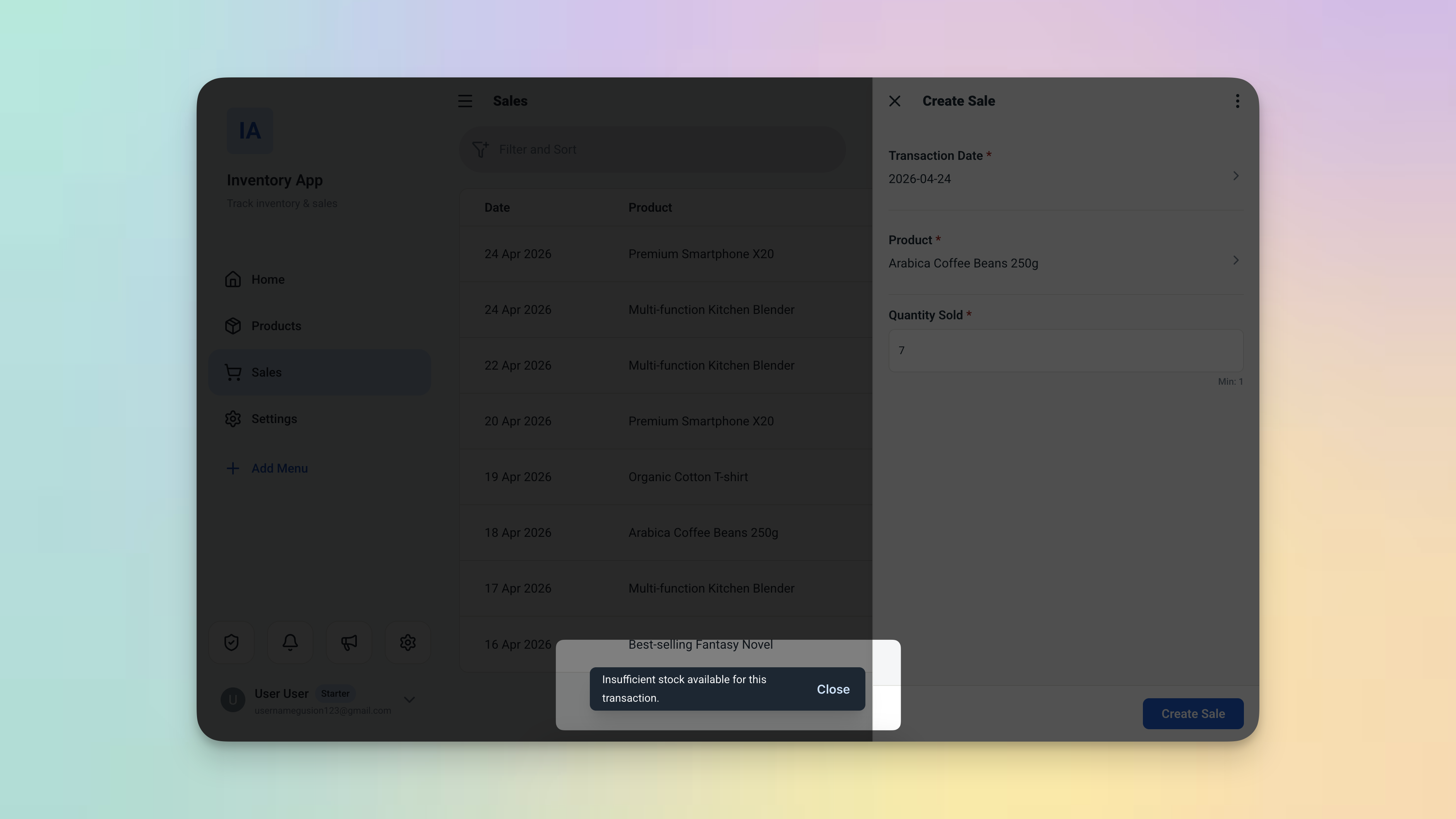Click the Quantity Sold input field
The height and width of the screenshot is (819, 1456).
[1065, 350]
